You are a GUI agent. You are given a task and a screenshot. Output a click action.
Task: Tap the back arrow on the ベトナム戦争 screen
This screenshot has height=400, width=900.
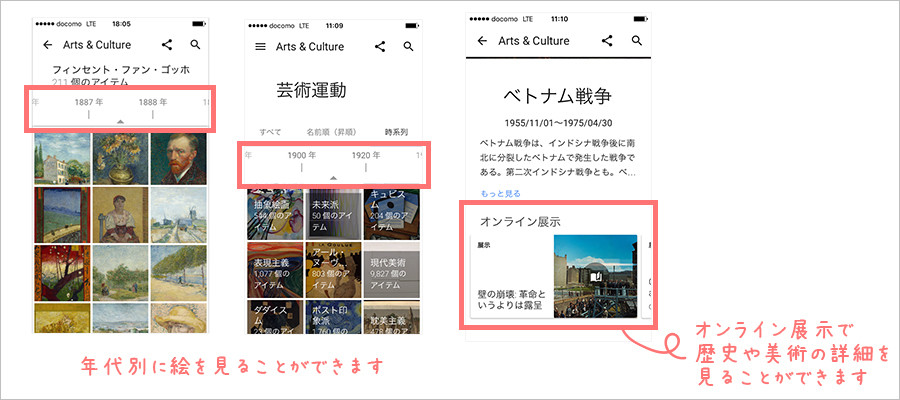coord(482,41)
